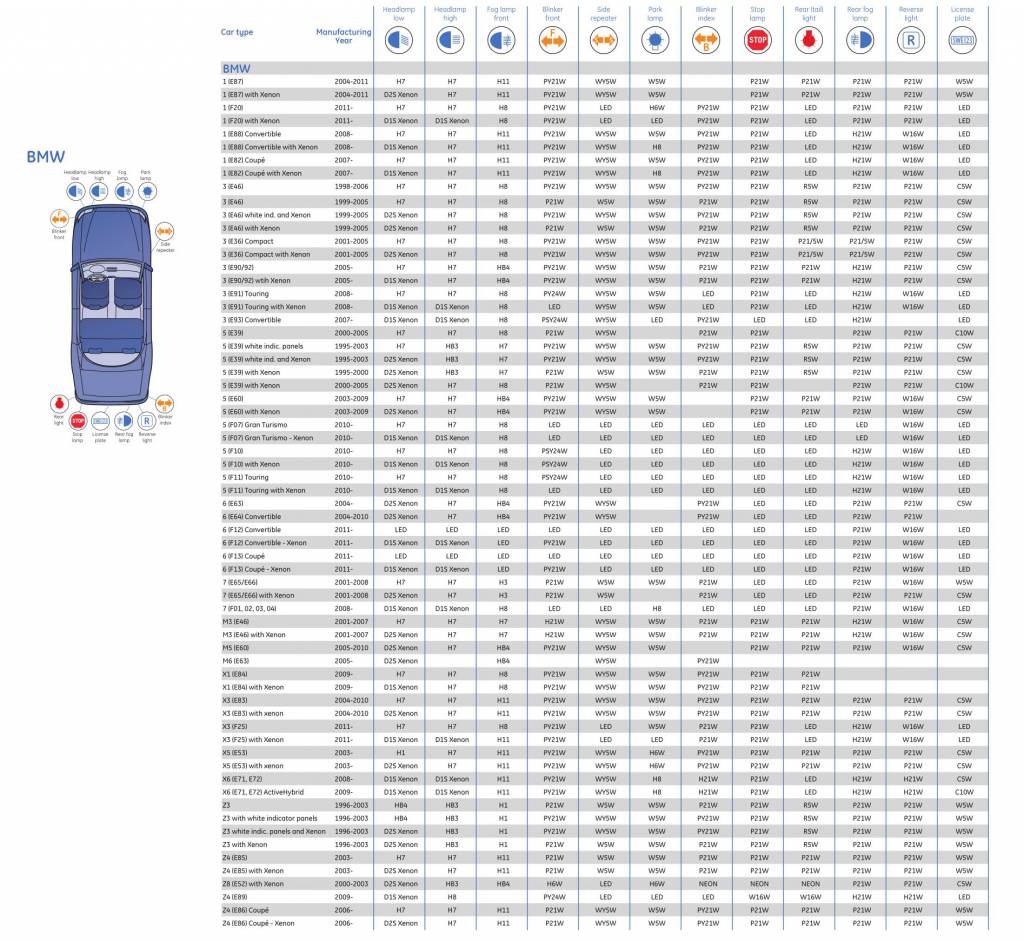
Task: Select the Park lamp icon above the car diagram
Action: click(147, 191)
